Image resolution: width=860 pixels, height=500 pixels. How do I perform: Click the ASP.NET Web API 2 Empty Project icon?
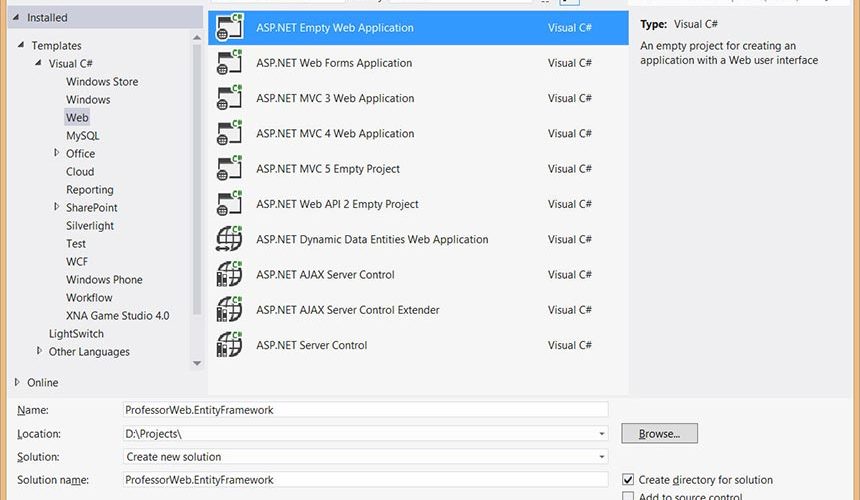[x=230, y=204]
